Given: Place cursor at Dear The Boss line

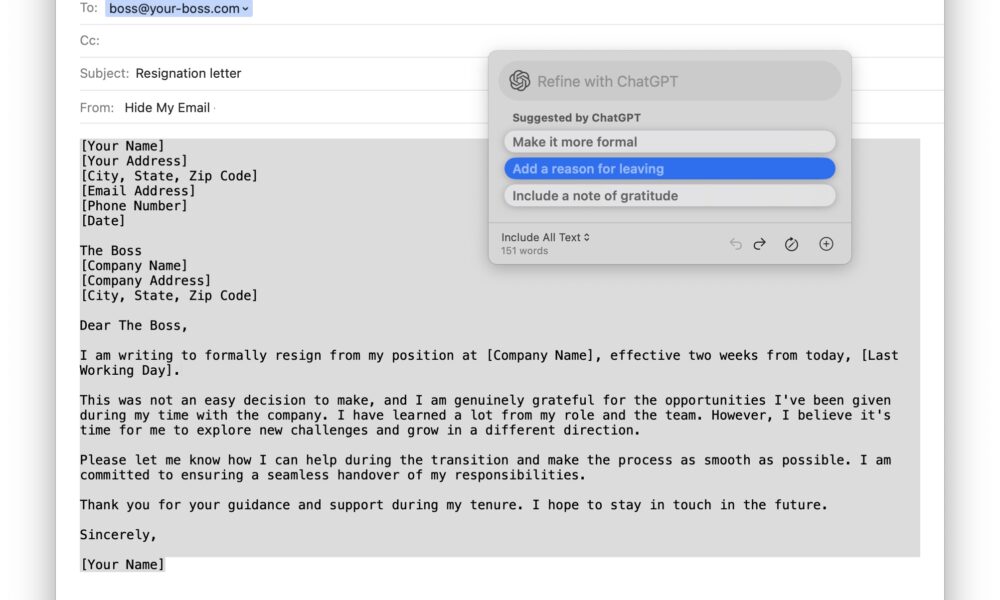Looking at the screenshot, I should pyautogui.click(x=134, y=326).
